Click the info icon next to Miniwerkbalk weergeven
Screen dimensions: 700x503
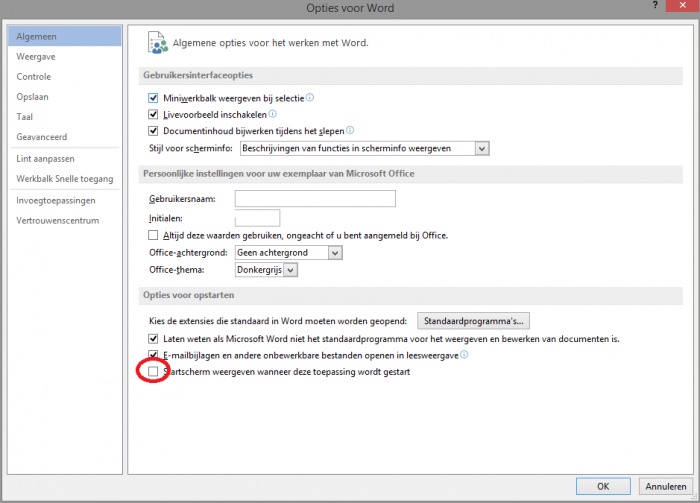(310, 97)
